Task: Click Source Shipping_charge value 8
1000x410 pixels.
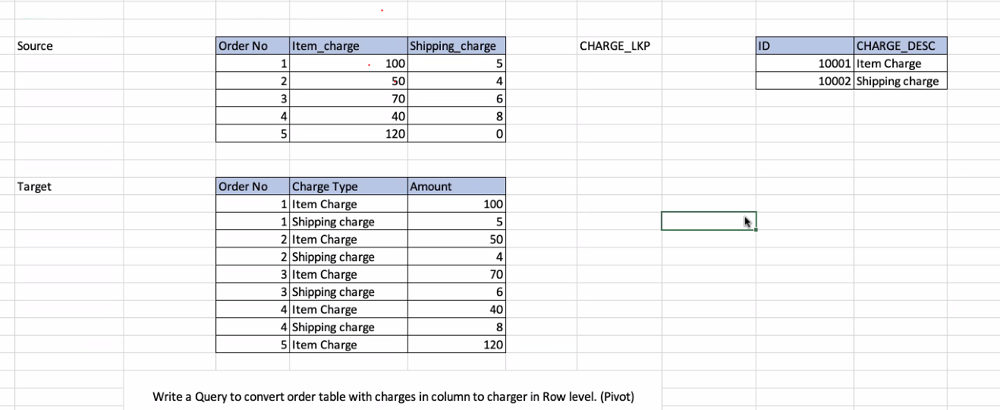Action: click(x=457, y=117)
